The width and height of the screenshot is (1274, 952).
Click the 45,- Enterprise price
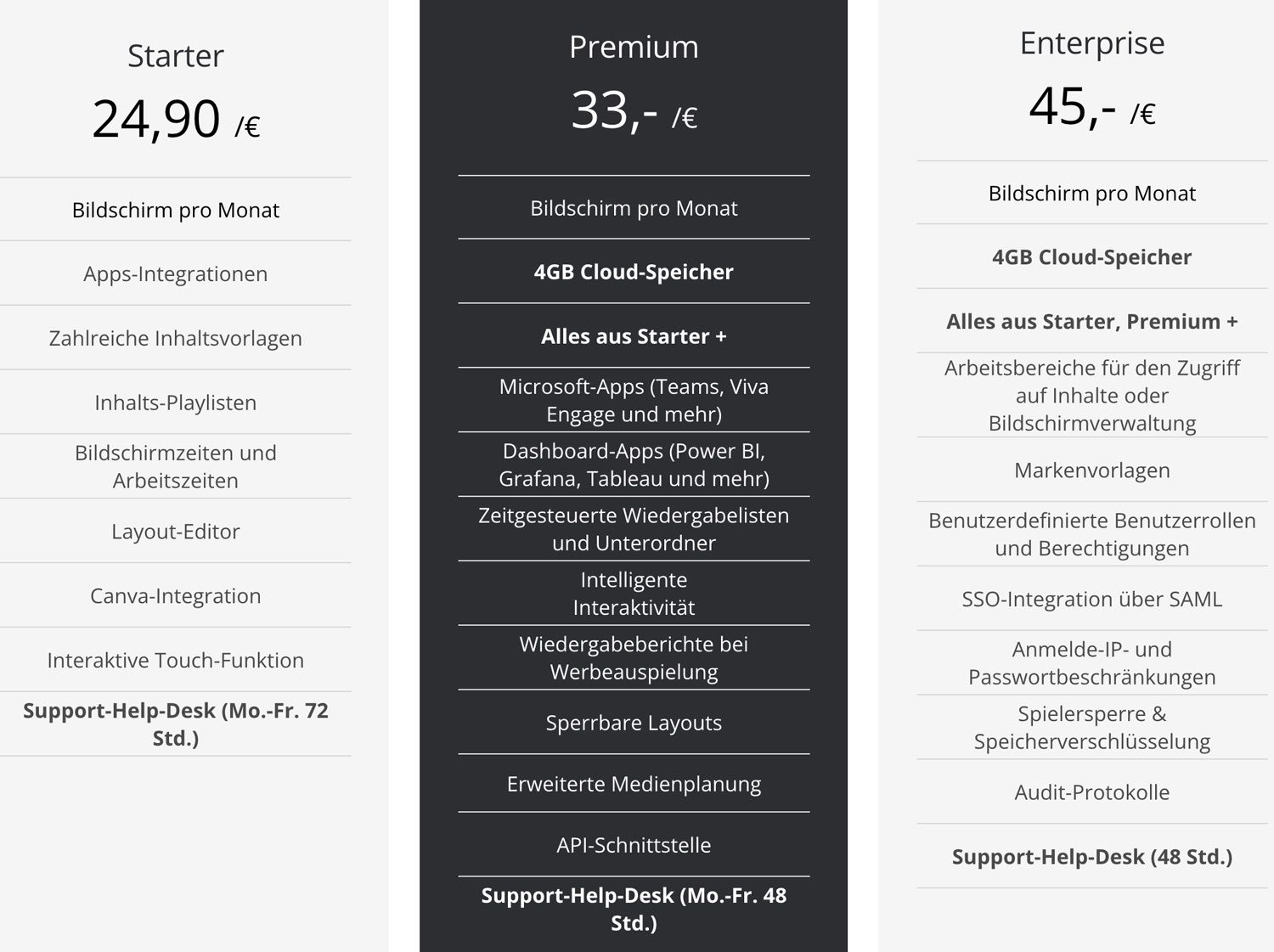pyautogui.click(x=1072, y=107)
